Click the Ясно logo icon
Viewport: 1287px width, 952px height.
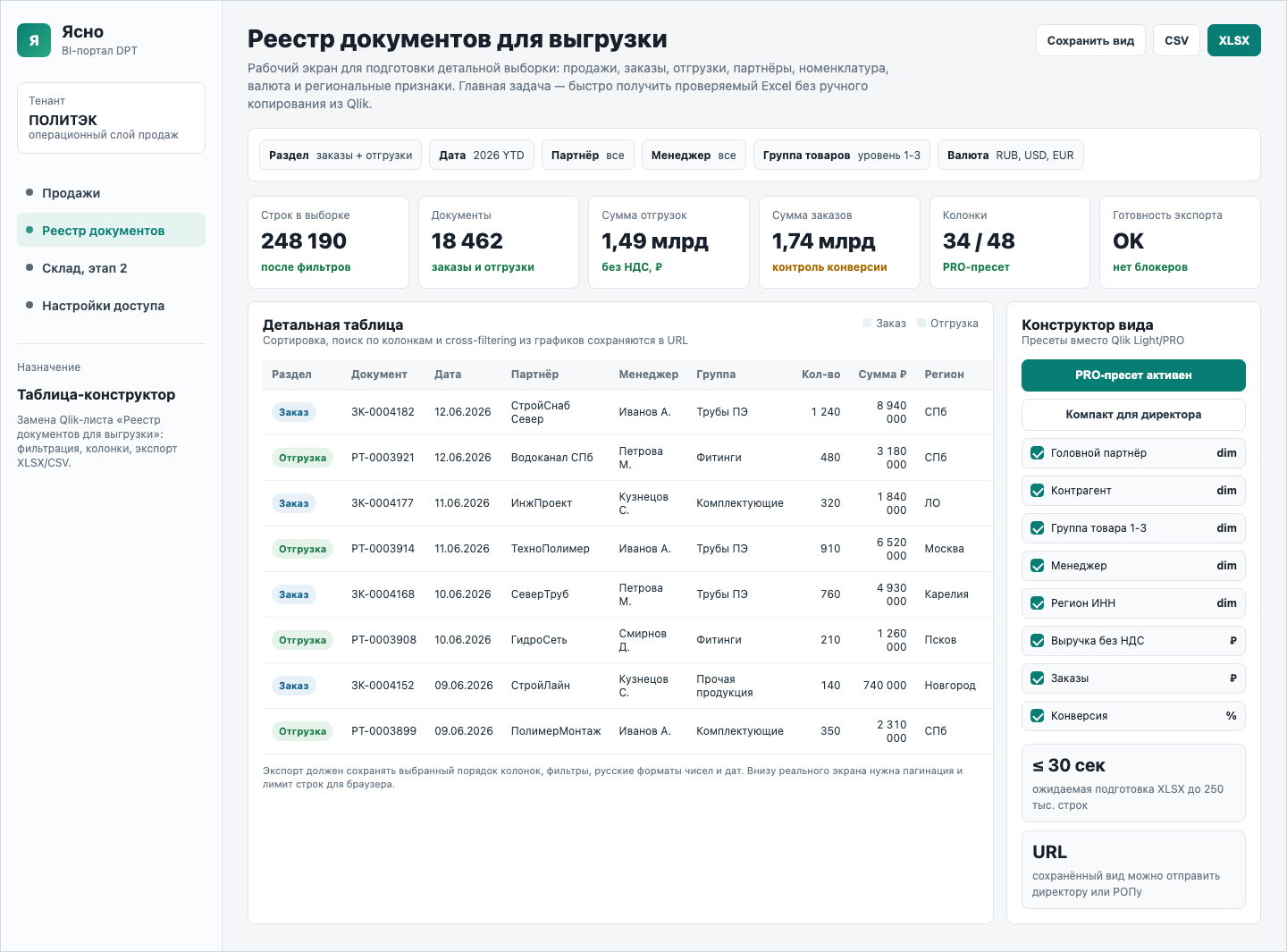click(x=34, y=40)
